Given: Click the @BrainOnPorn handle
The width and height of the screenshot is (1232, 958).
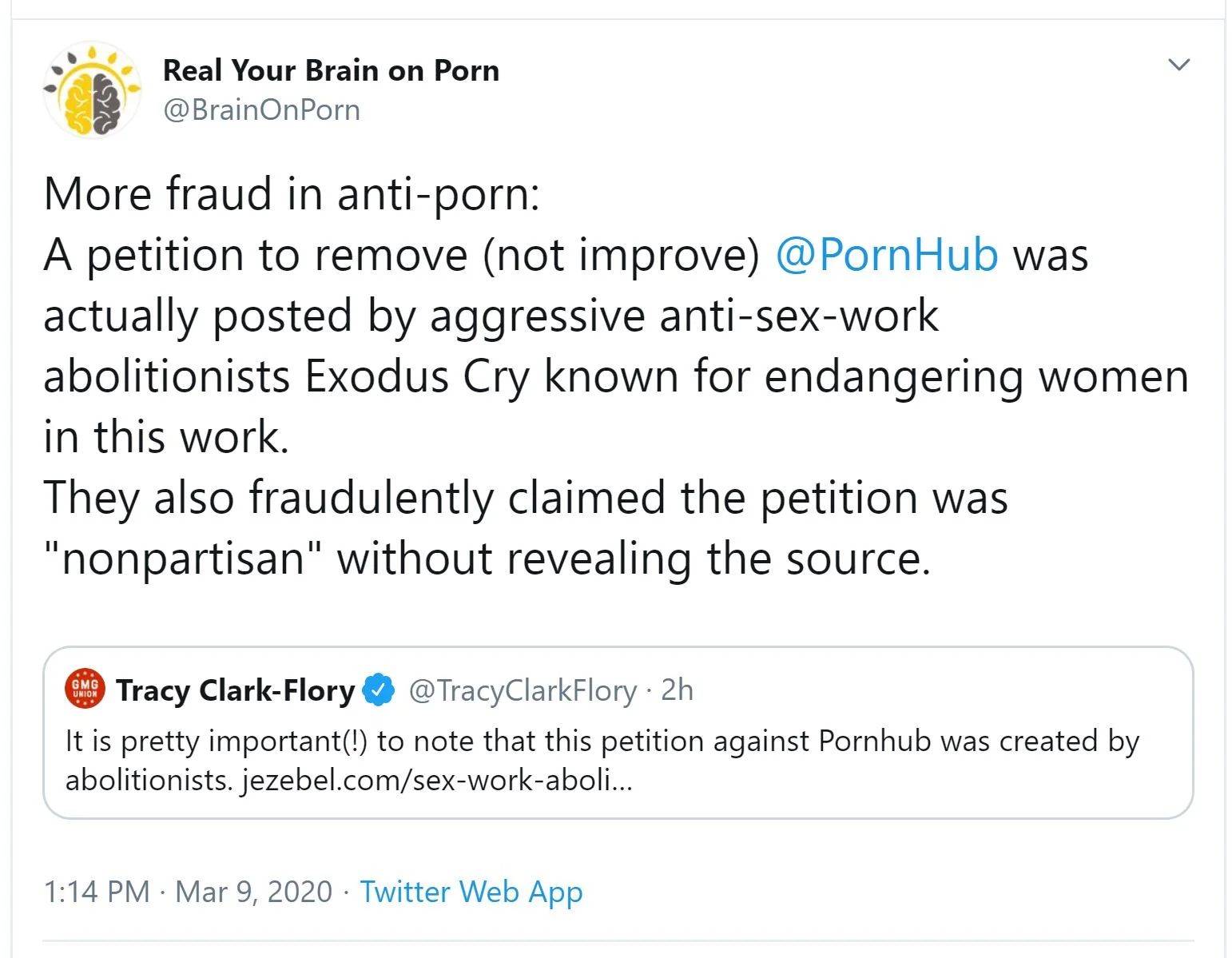Looking at the screenshot, I should point(261,109).
